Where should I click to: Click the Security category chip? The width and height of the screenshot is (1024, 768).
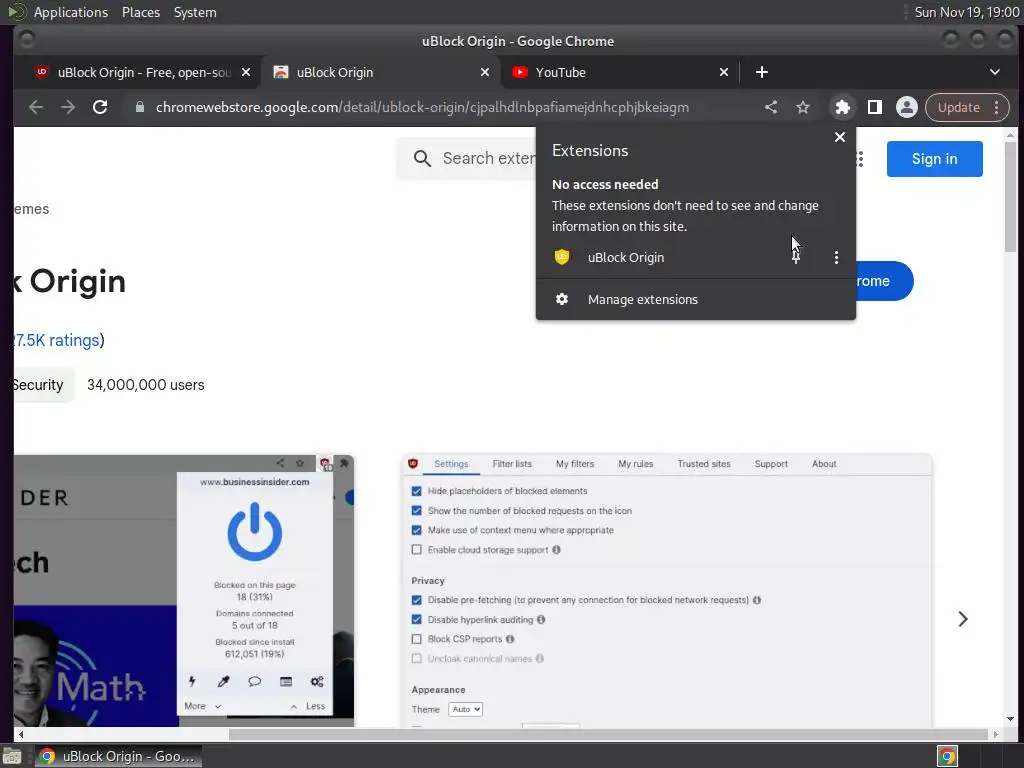click(x=41, y=385)
